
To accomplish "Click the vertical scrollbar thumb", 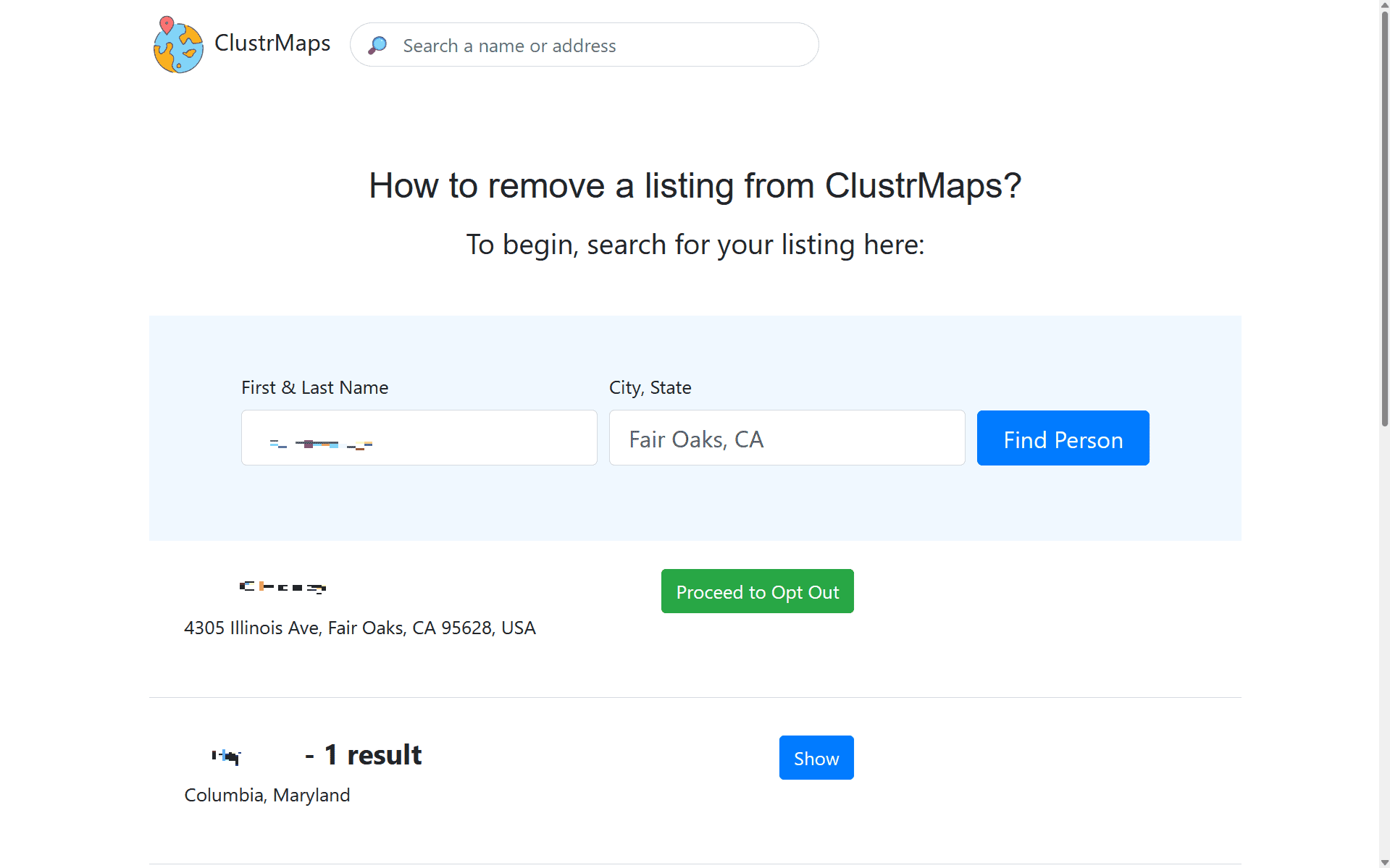I will coord(1384,217).
